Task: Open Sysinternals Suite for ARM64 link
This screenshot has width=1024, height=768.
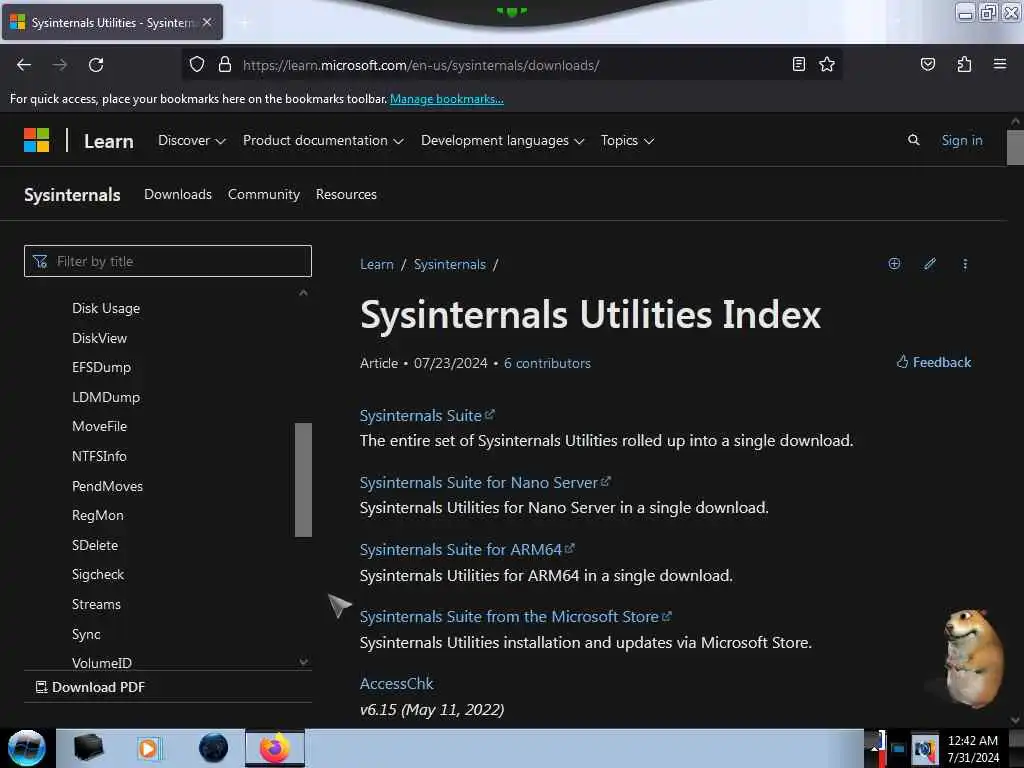Action: [x=467, y=549]
